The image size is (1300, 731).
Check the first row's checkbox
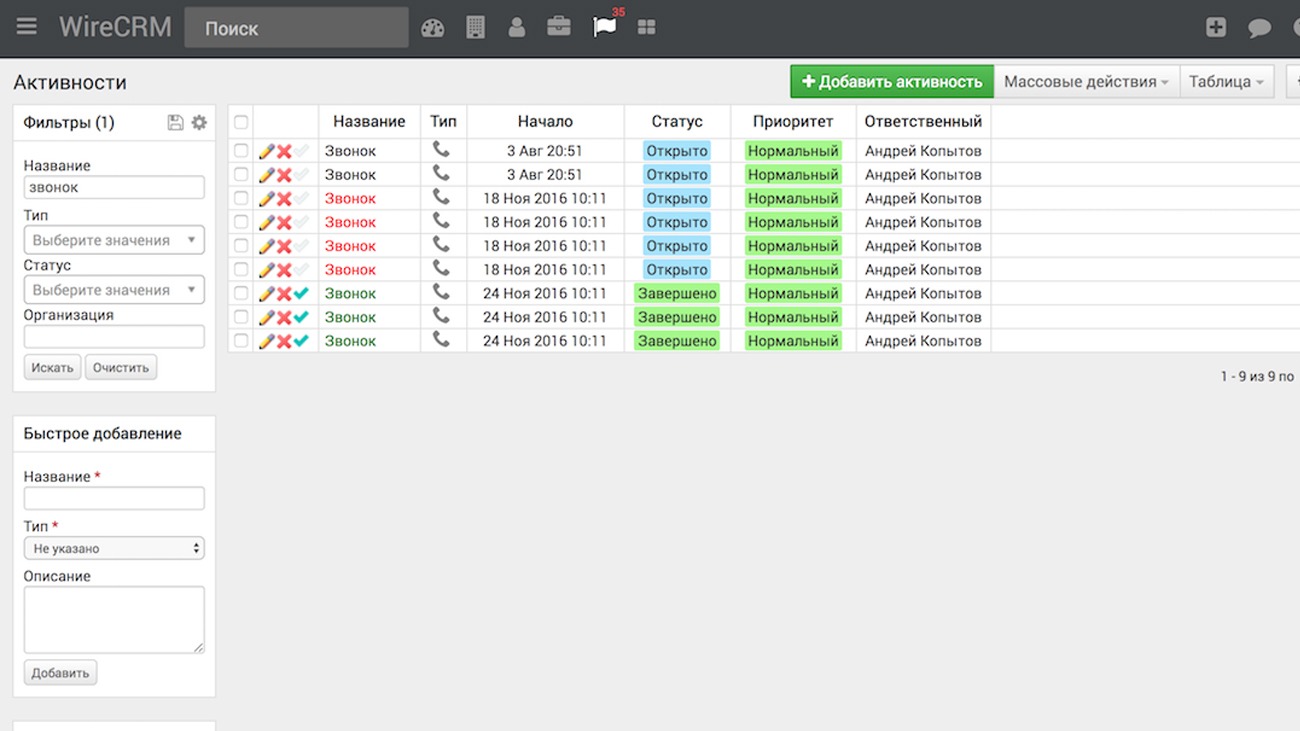[x=241, y=151]
